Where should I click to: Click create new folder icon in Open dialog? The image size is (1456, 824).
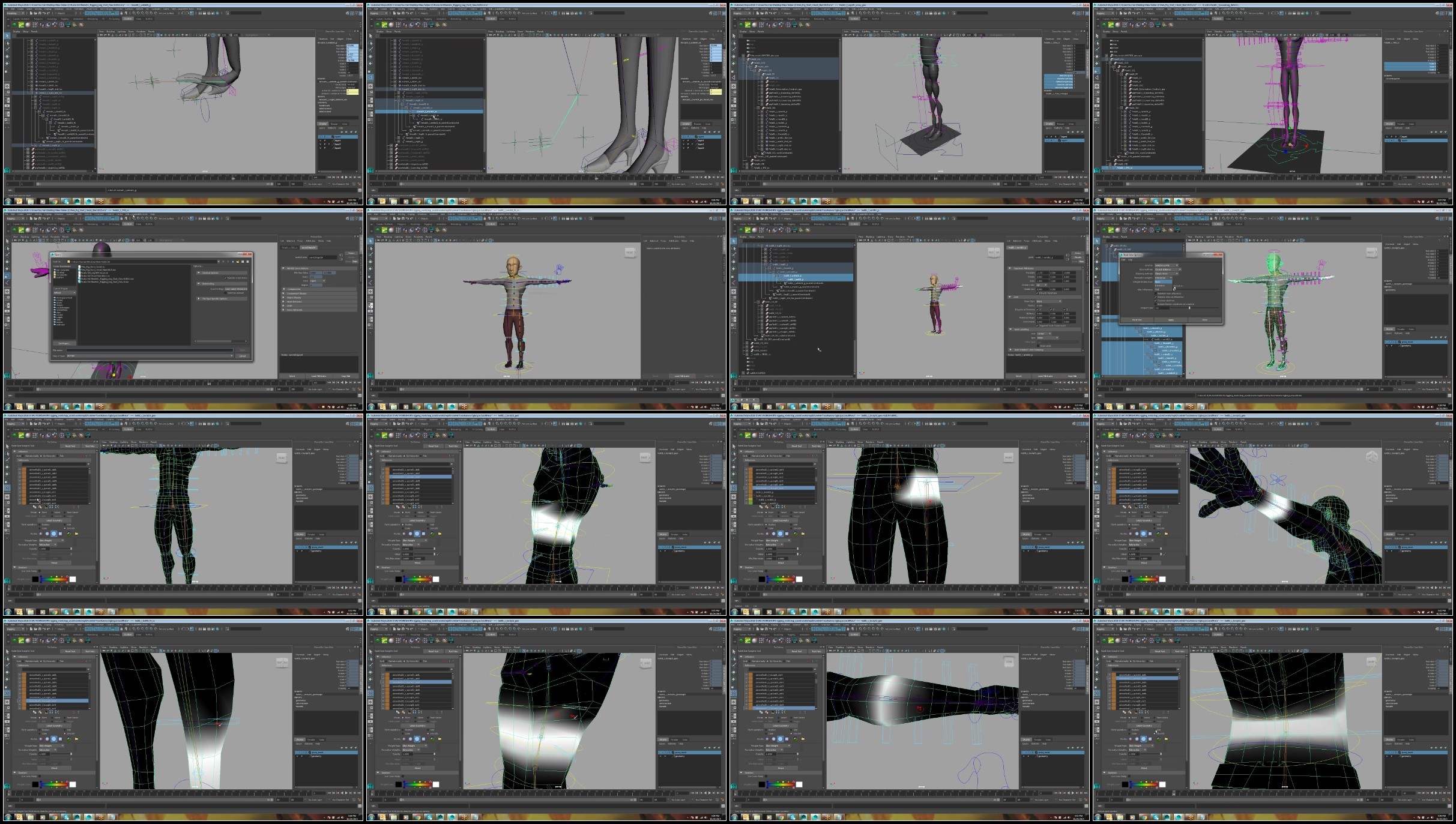point(238,262)
